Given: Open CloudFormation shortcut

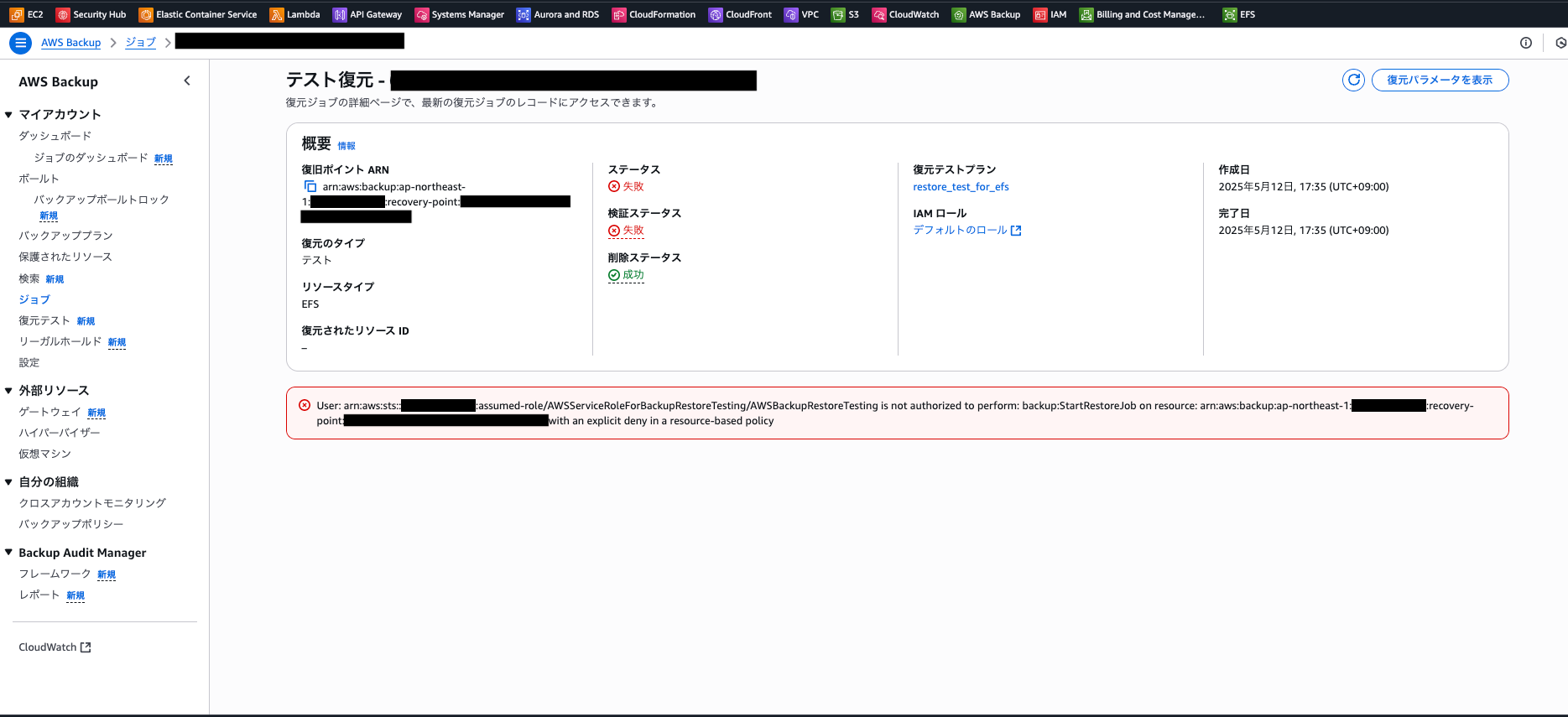Looking at the screenshot, I should [654, 14].
